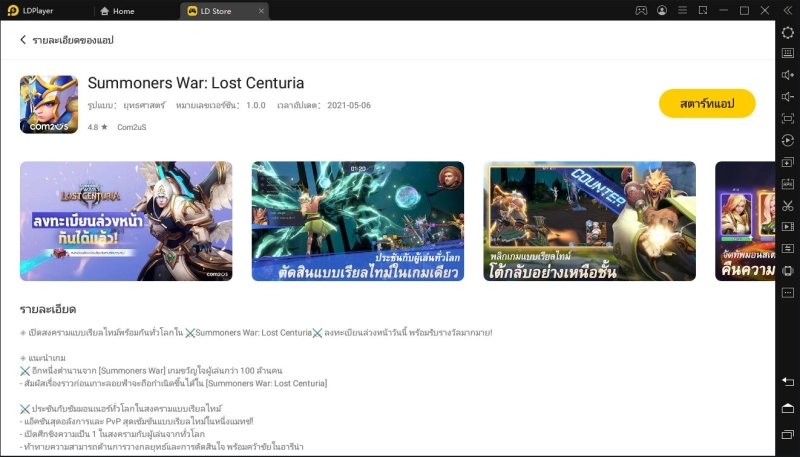Open more tools ellipsis in sidebar
Screen dimensions: 800x457
click(x=788, y=293)
